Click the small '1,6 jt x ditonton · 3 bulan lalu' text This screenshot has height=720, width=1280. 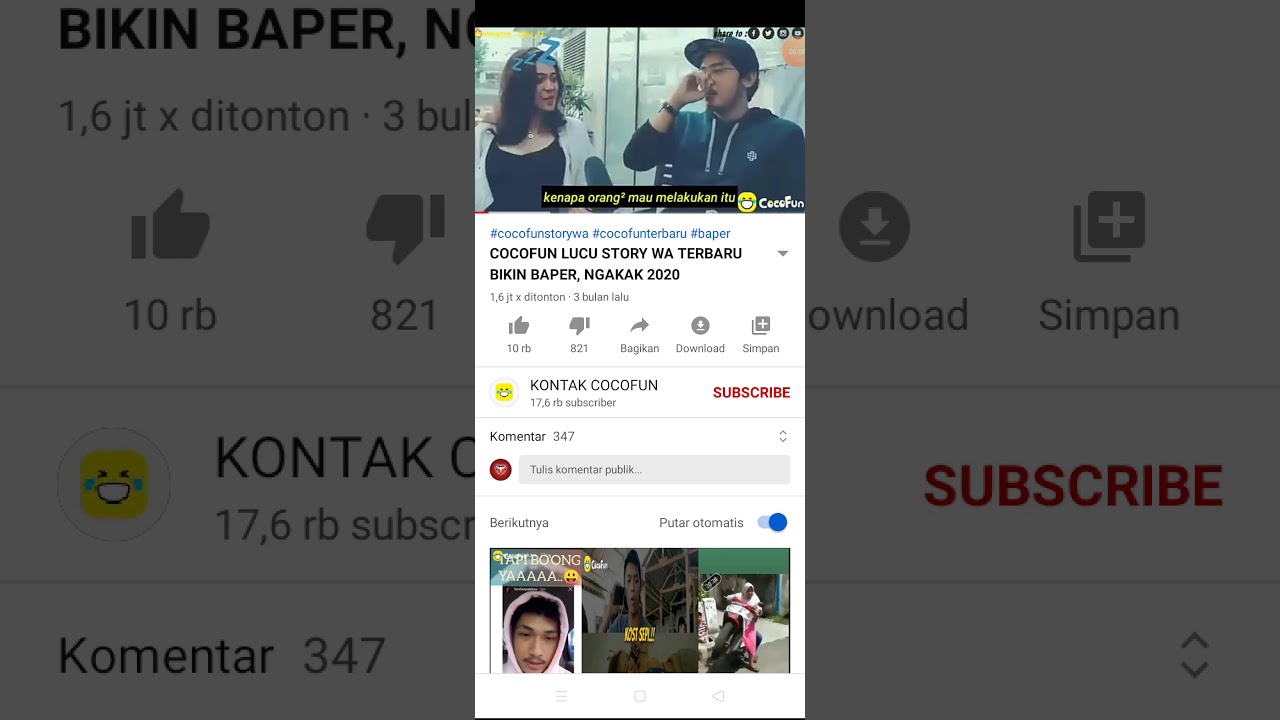(x=559, y=297)
